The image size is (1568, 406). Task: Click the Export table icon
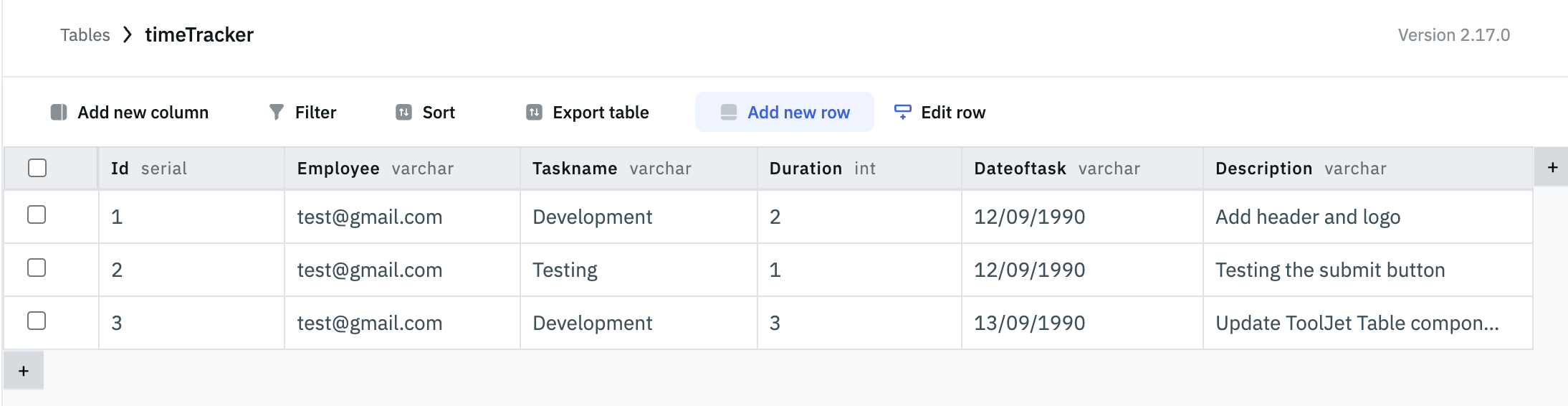pyautogui.click(x=534, y=113)
